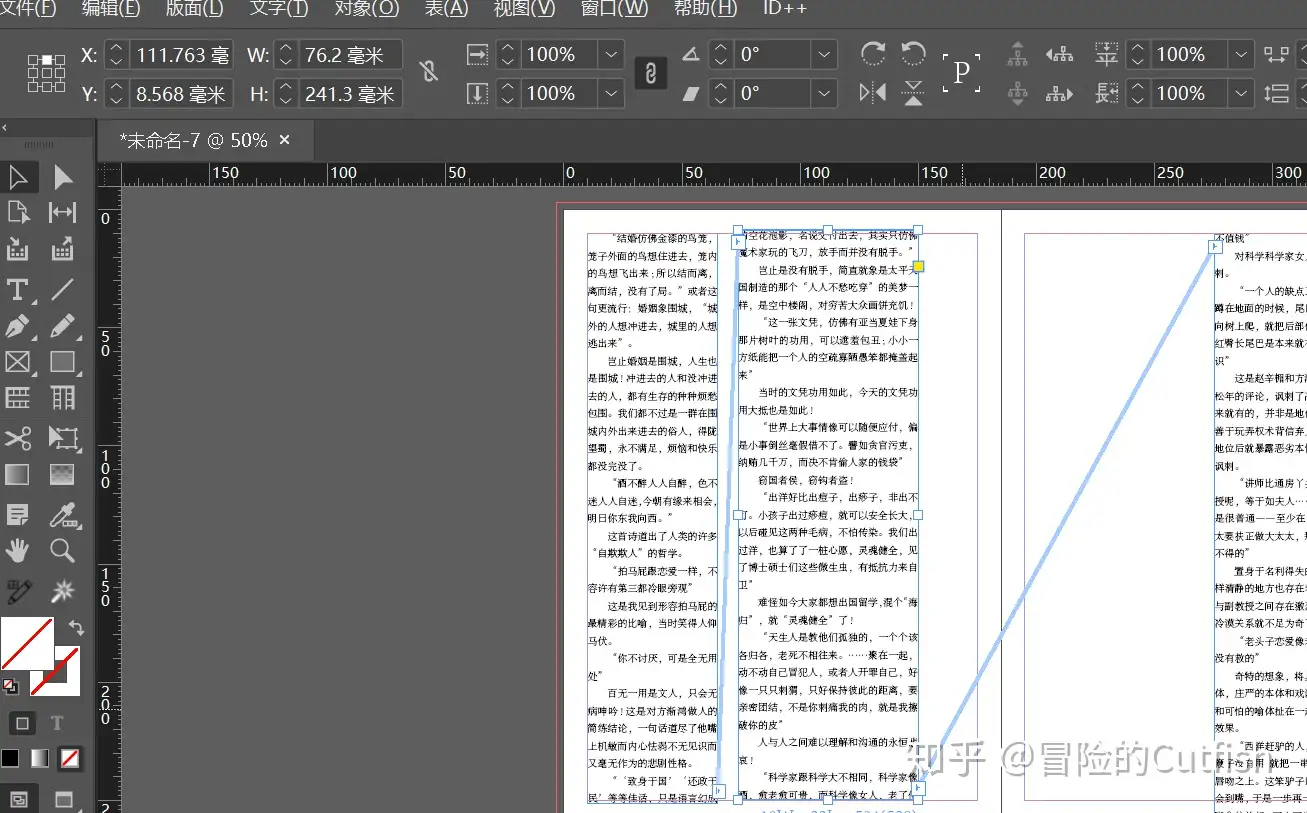The width and height of the screenshot is (1307, 813).
Task: Select the Scissors tool
Action: click(18, 438)
